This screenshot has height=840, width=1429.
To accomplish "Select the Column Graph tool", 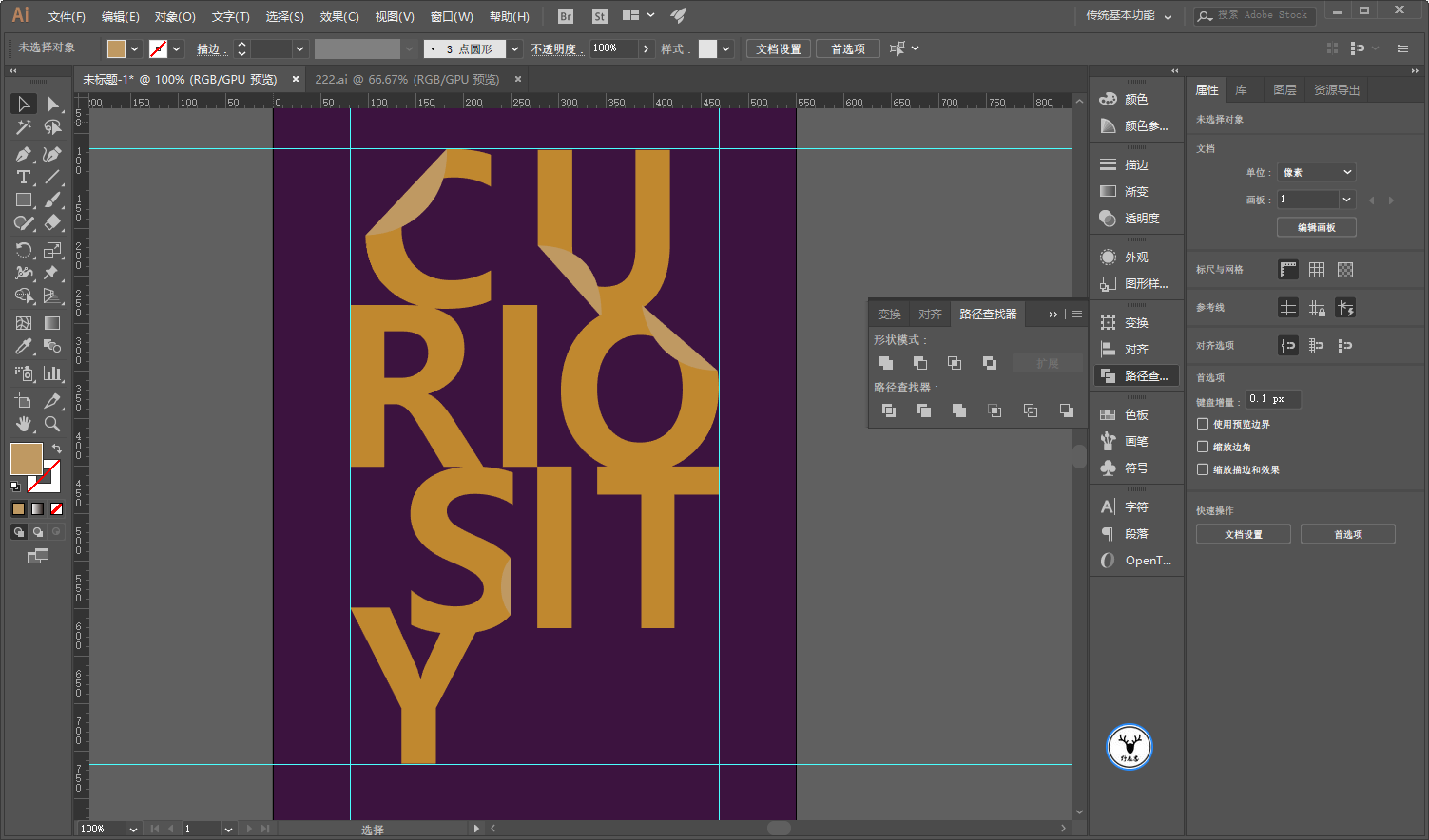I will [x=52, y=373].
